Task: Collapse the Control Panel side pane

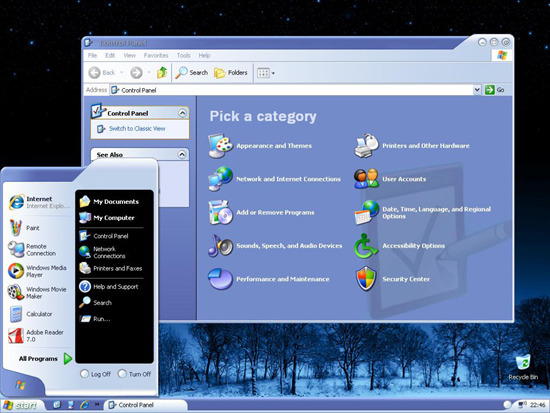Action: point(182,113)
